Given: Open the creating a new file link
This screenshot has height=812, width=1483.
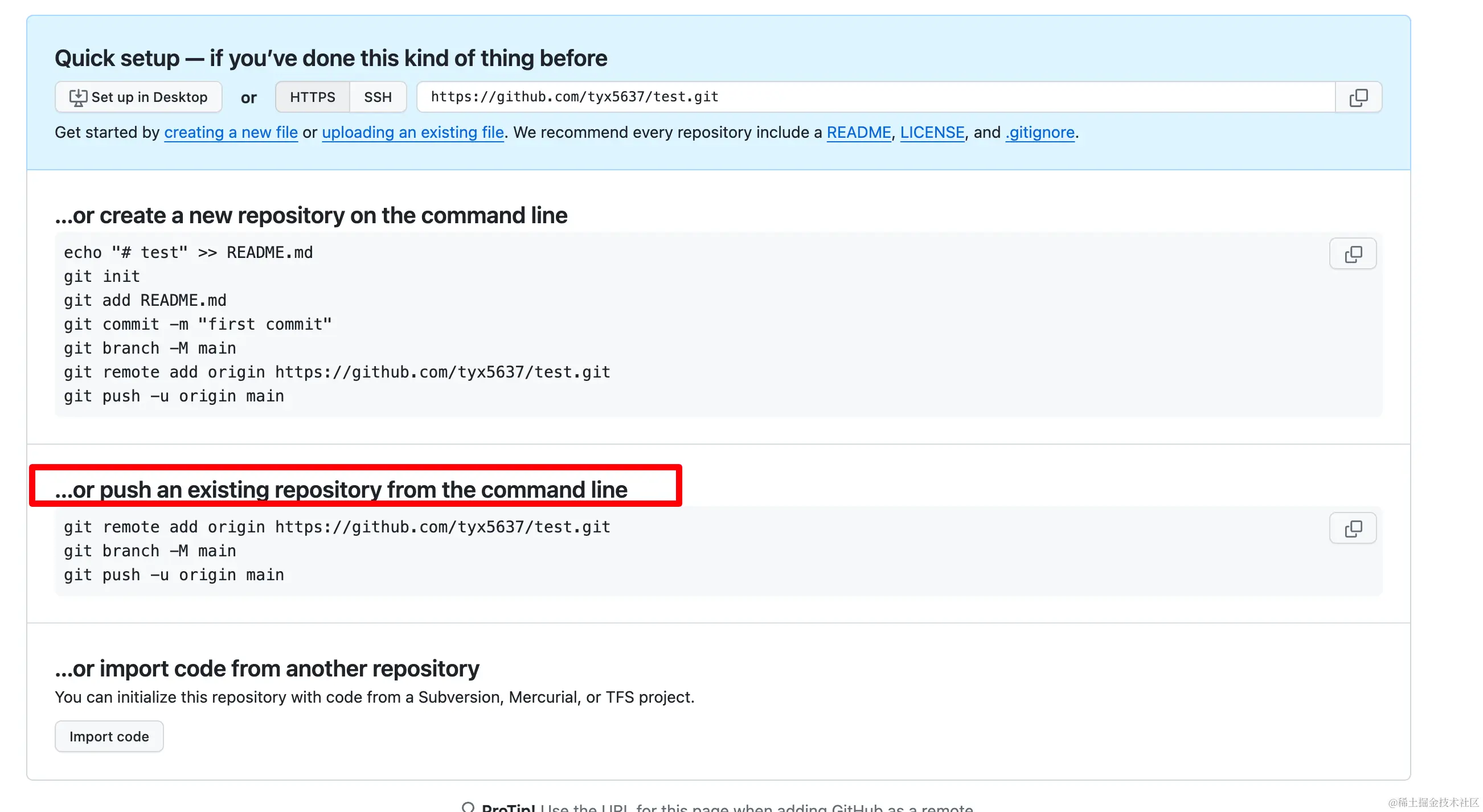Looking at the screenshot, I should click(231, 132).
